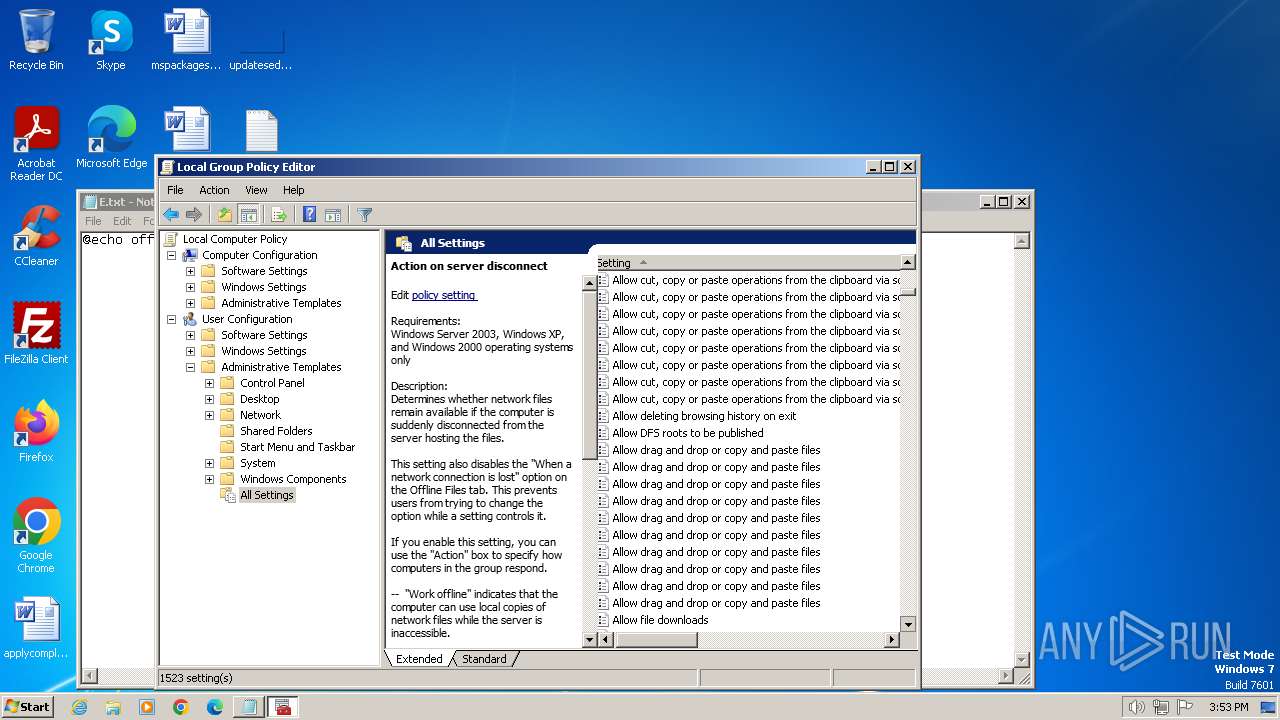The image size is (1280, 720).
Task: Expand Windows Settings under User Configuration
Action: coord(190,351)
